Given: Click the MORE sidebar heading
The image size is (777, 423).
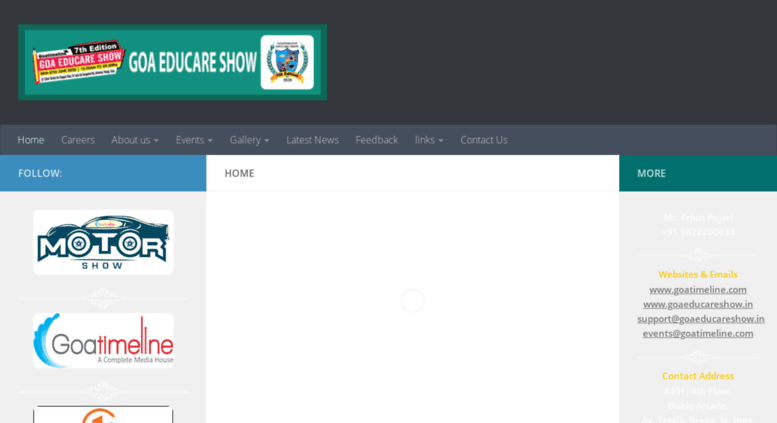Looking at the screenshot, I should coord(651,173).
